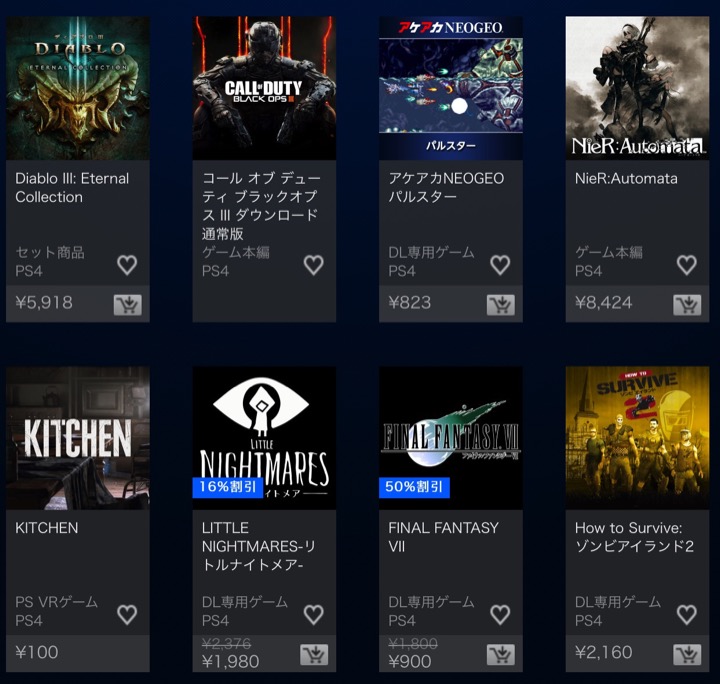Viewport: 720px width, 684px height.
Task: Add Diablo III: Eternal Collection to cart
Action: click(128, 305)
